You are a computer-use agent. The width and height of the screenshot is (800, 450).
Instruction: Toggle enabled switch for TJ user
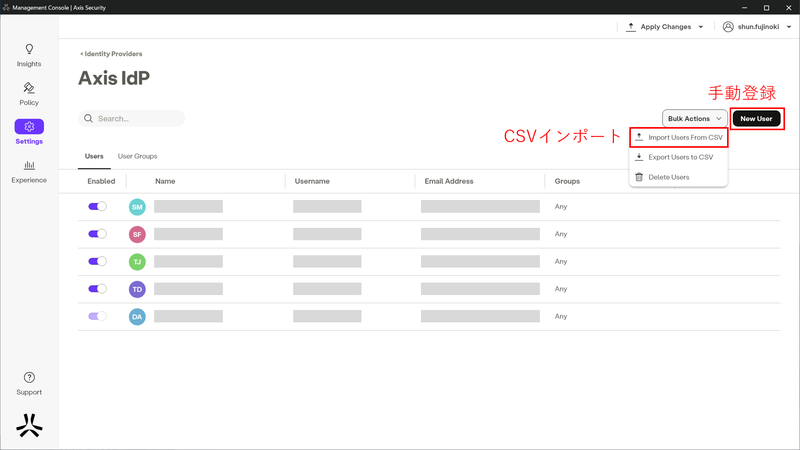click(x=97, y=261)
